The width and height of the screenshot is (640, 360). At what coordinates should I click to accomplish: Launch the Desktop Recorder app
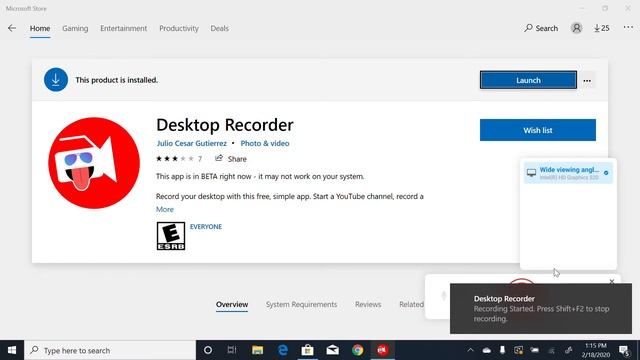(x=528, y=80)
